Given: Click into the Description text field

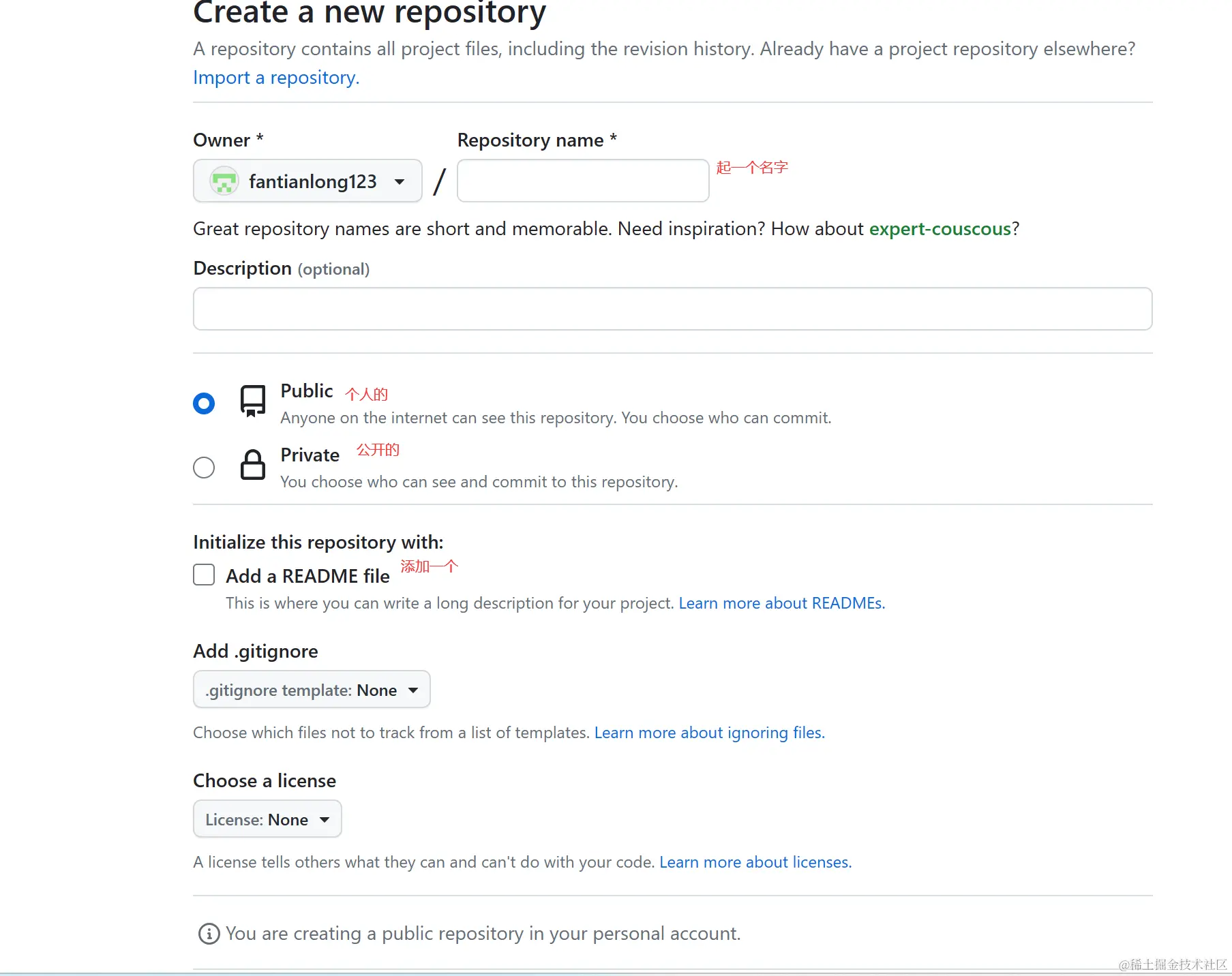Looking at the screenshot, I should pos(672,309).
